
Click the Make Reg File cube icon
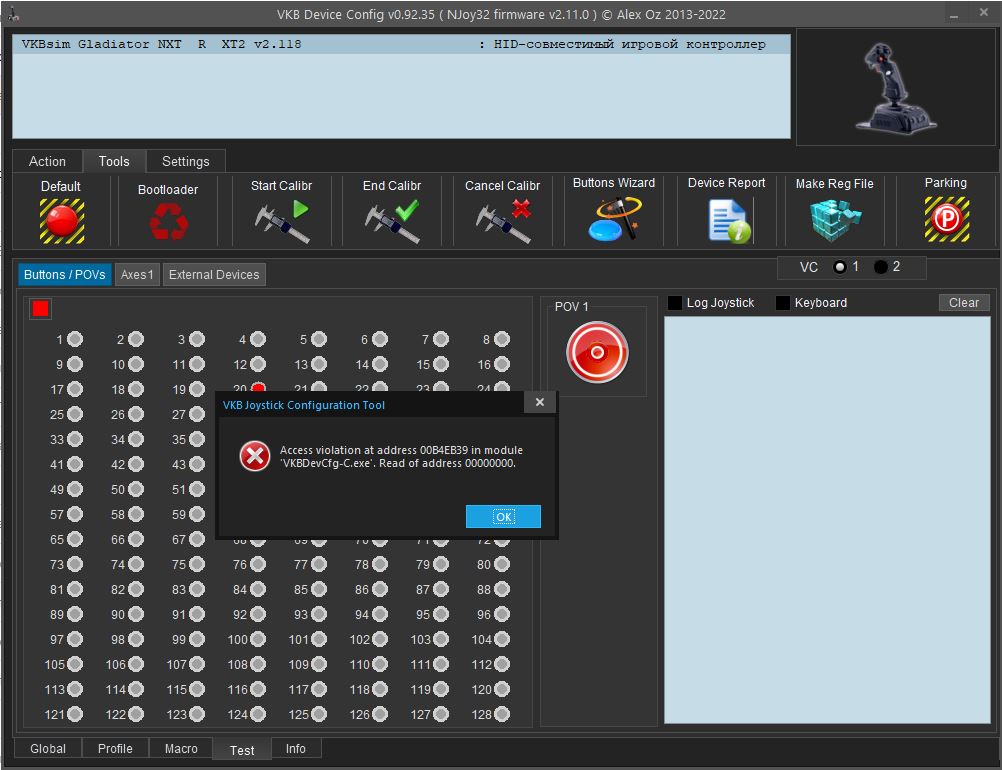coord(835,220)
